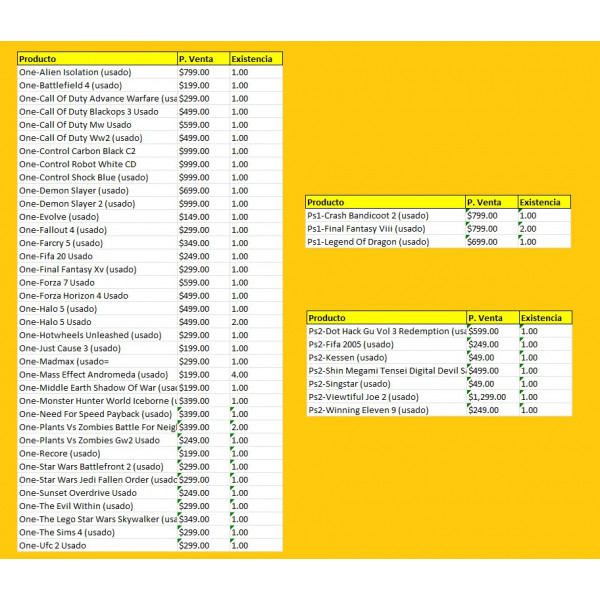Click Ps1-Final Fantasy Viii (usado)
This screenshot has height=600, width=600.
[385, 229]
